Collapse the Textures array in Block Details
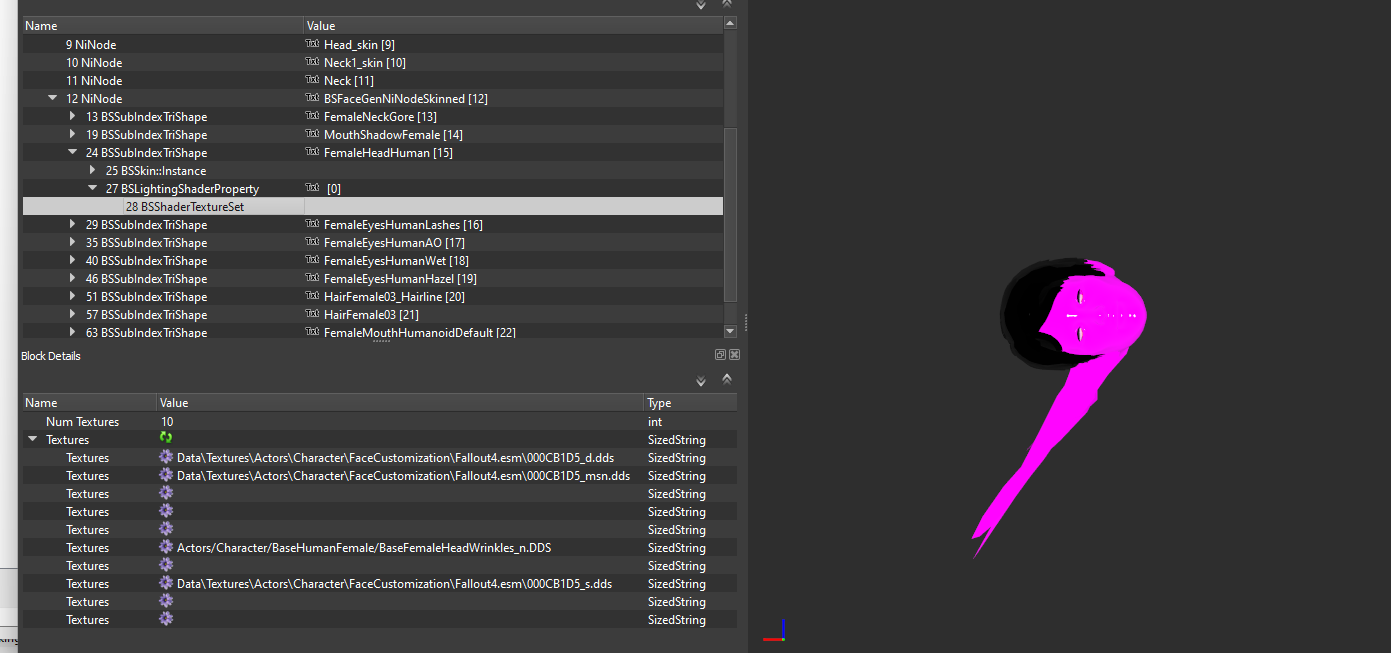 [33, 439]
